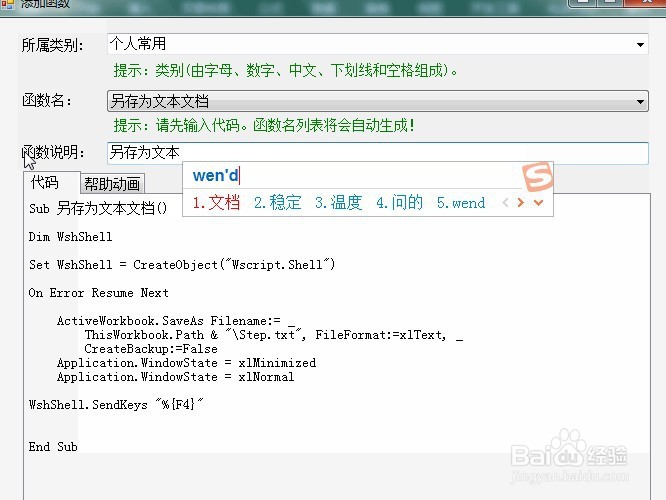Viewport: 666px width, 500px height.
Task: Click the Sogou input method logo
Action: pyautogui.click(x=537, y=176)
